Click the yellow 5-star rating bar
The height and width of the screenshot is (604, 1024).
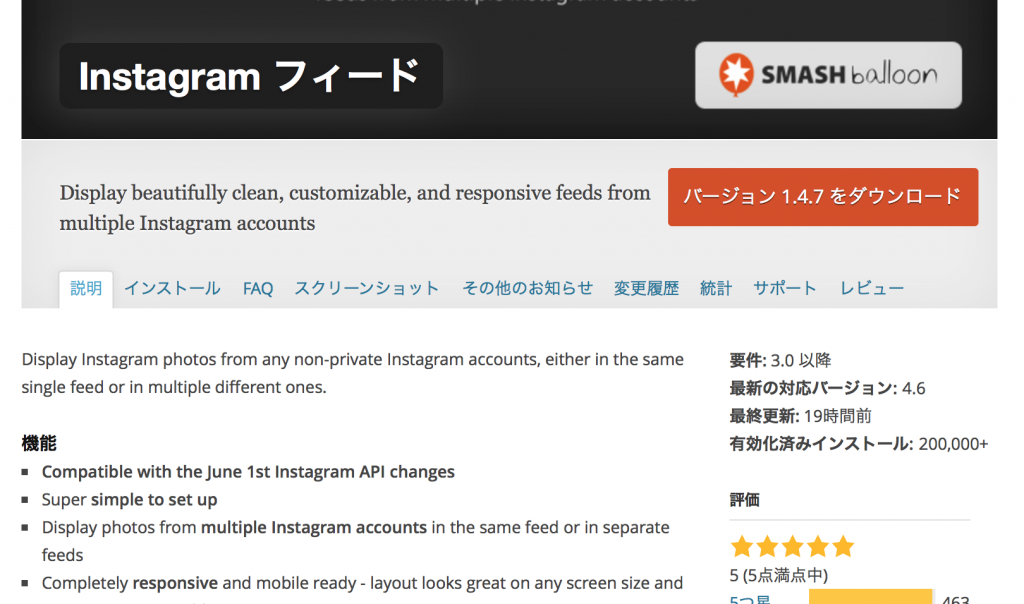[x=870, y=598]
